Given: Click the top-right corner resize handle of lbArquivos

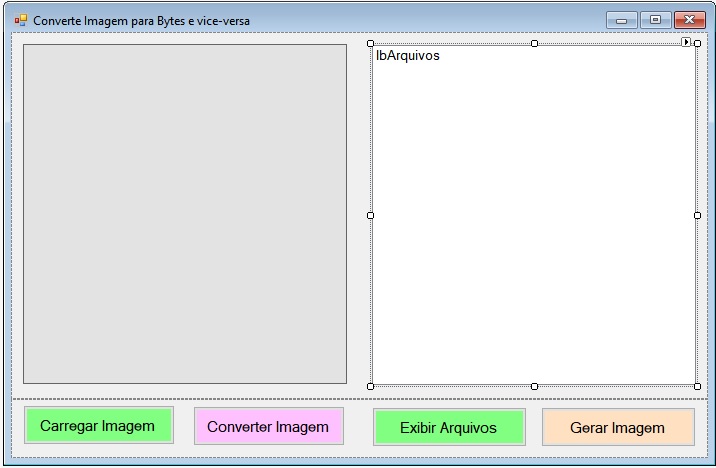Looking at the screenshot, I should [x=697, y=44].
